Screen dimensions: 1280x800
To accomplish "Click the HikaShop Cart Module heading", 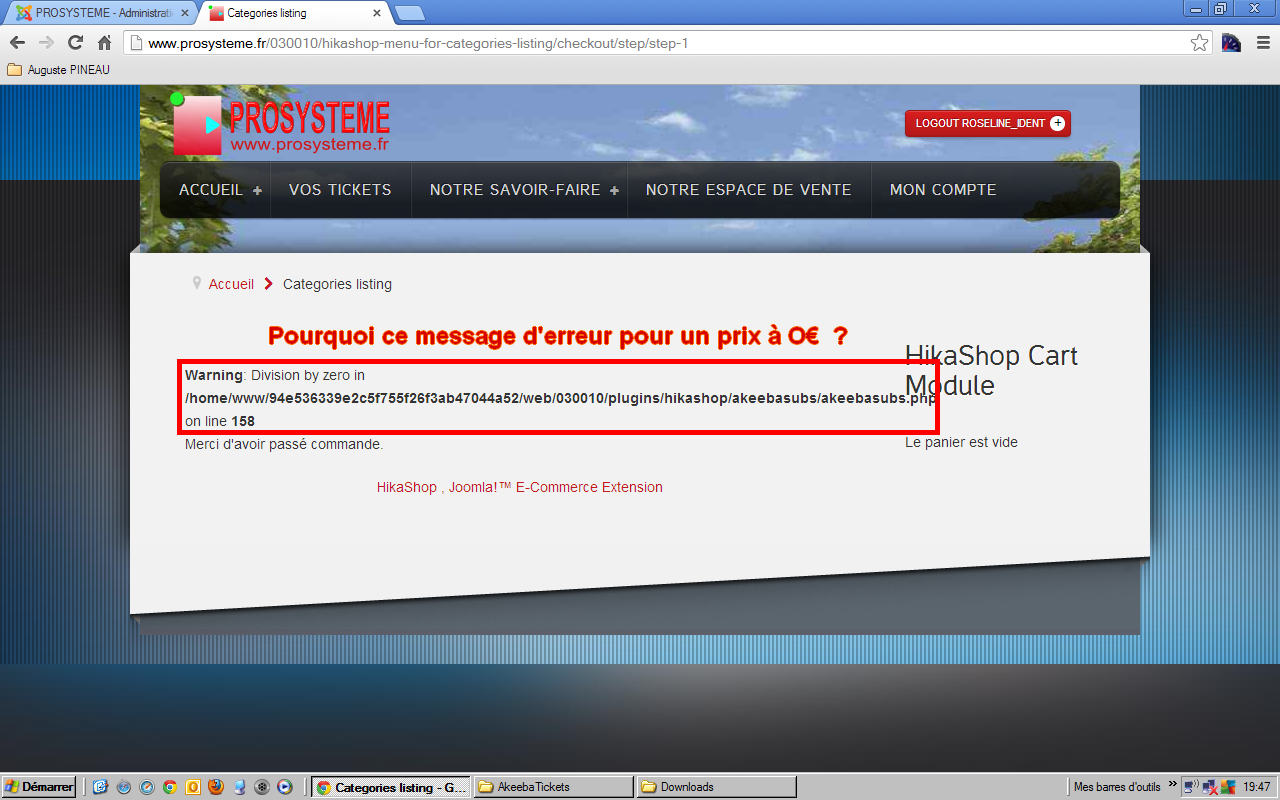I will [991, 370].
